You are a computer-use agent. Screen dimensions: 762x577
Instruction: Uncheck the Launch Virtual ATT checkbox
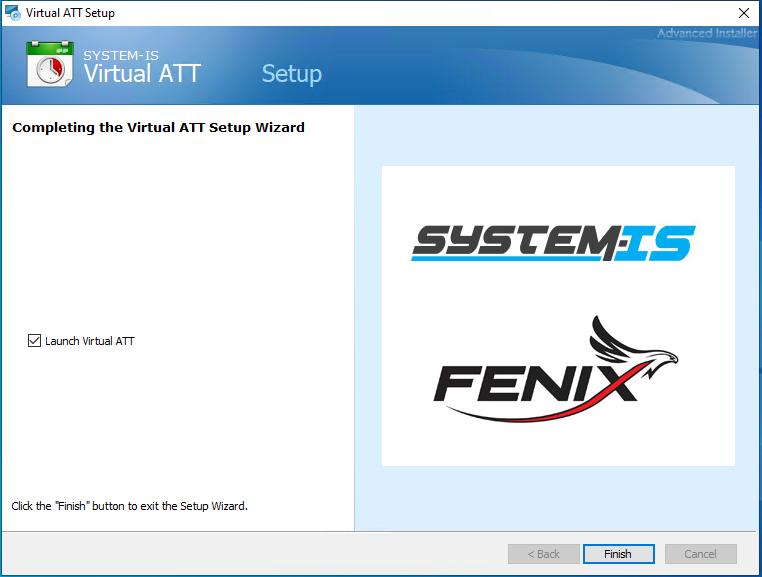pyautogui.click(x=34, y=341)
